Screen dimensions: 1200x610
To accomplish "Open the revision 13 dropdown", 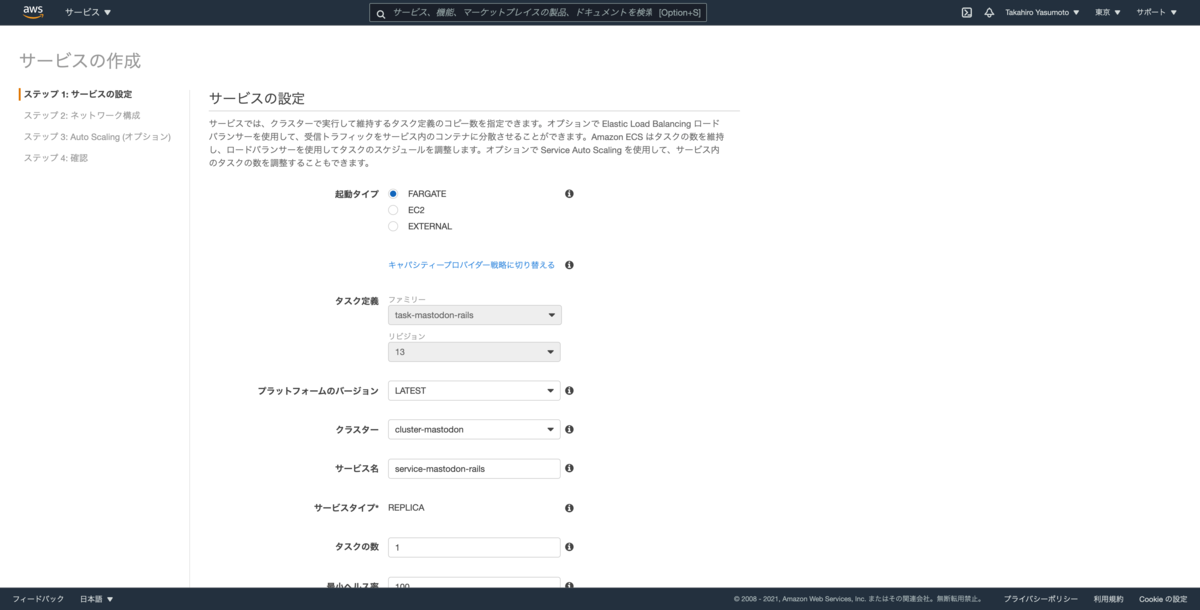I will (474, 352).
